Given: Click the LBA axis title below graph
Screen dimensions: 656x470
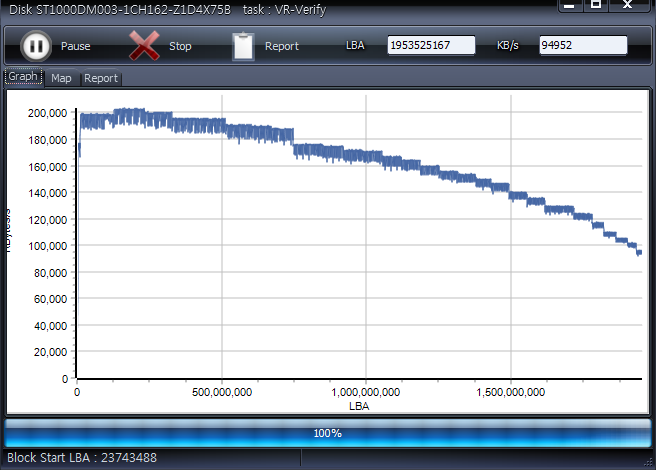Looking at the screenshot, I should (359, 406).
